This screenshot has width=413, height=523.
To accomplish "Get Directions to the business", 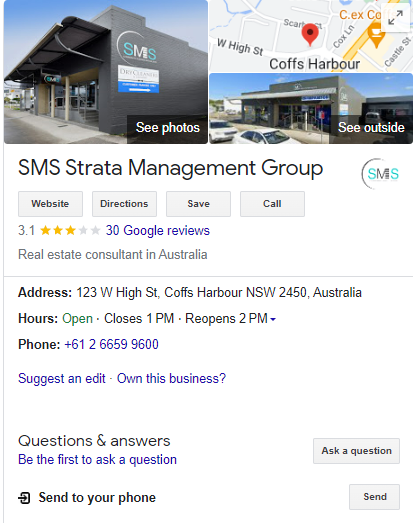I will 124,204.
